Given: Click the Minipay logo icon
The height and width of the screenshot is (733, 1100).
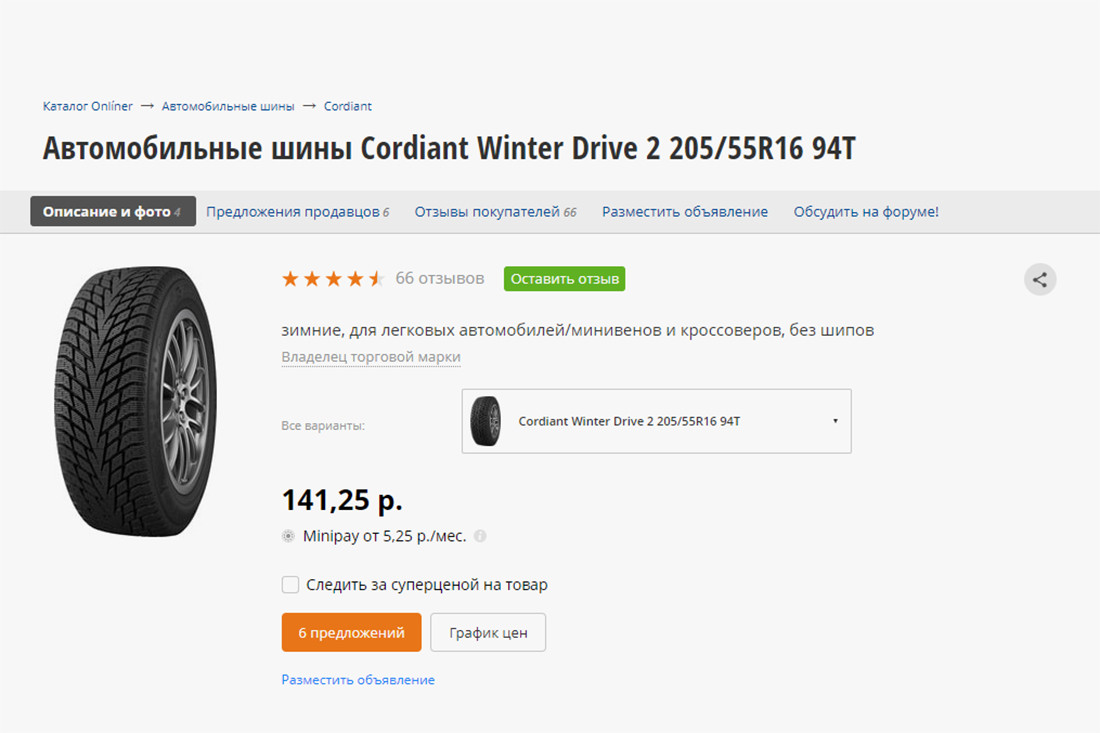Looking at the screenshot, I should point(288,536).
